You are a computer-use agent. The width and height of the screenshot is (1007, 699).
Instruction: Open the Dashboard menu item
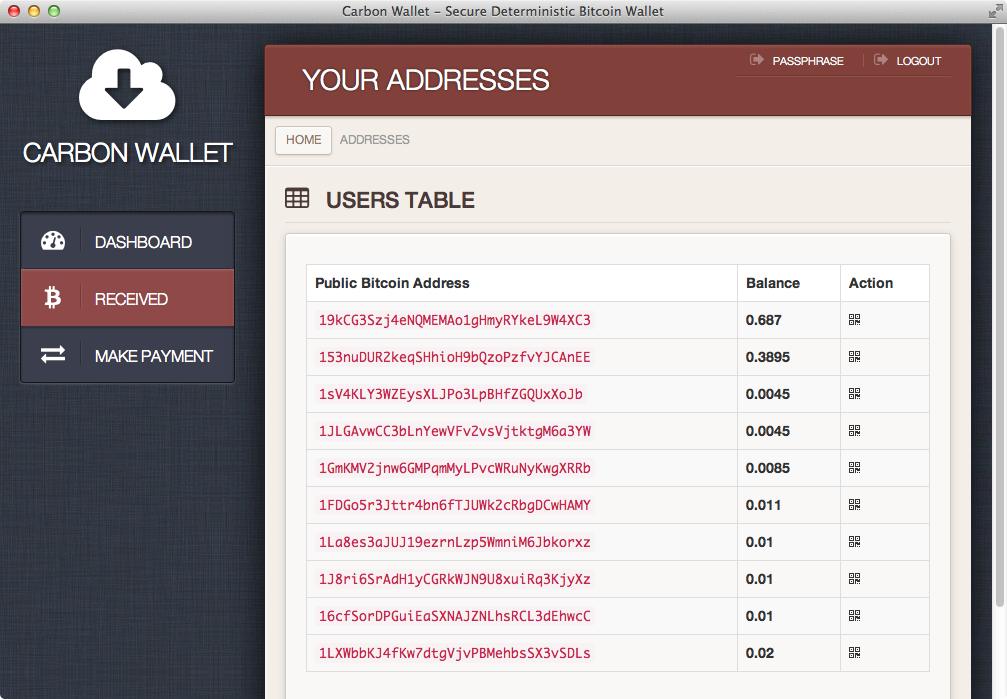[128, 241]
